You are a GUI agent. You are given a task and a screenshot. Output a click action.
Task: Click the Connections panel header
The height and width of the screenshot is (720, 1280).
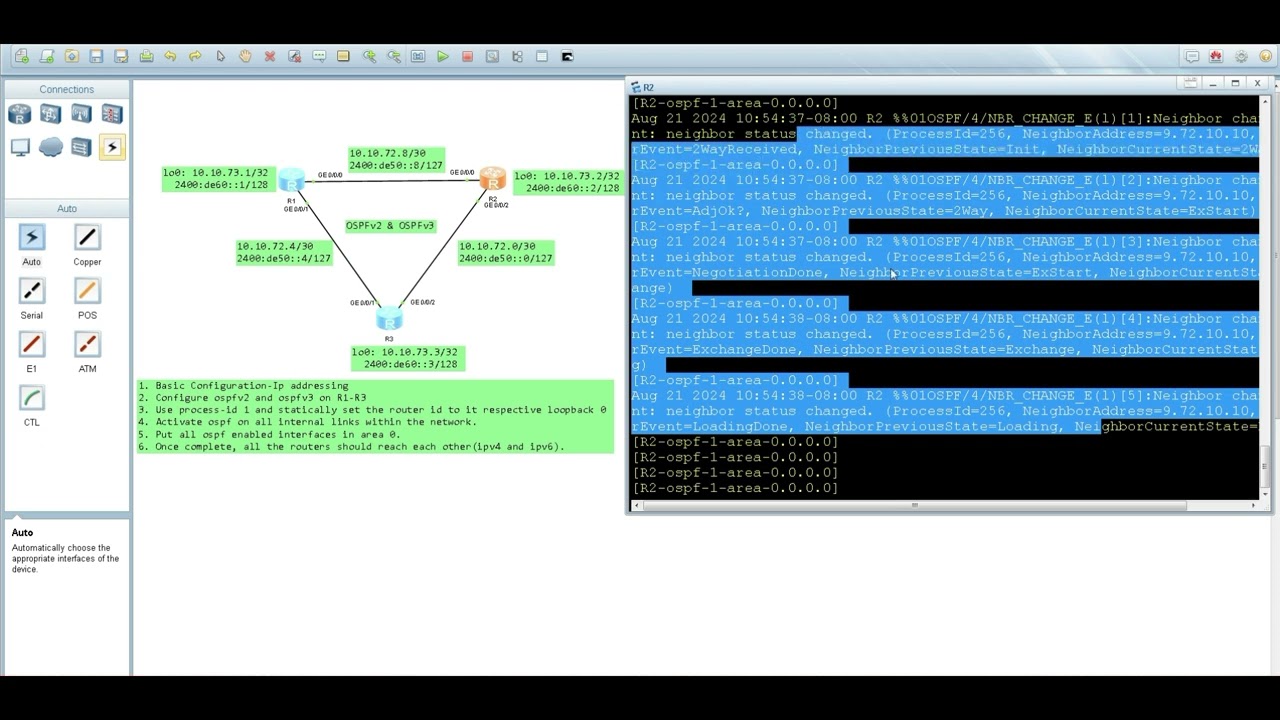67,90
